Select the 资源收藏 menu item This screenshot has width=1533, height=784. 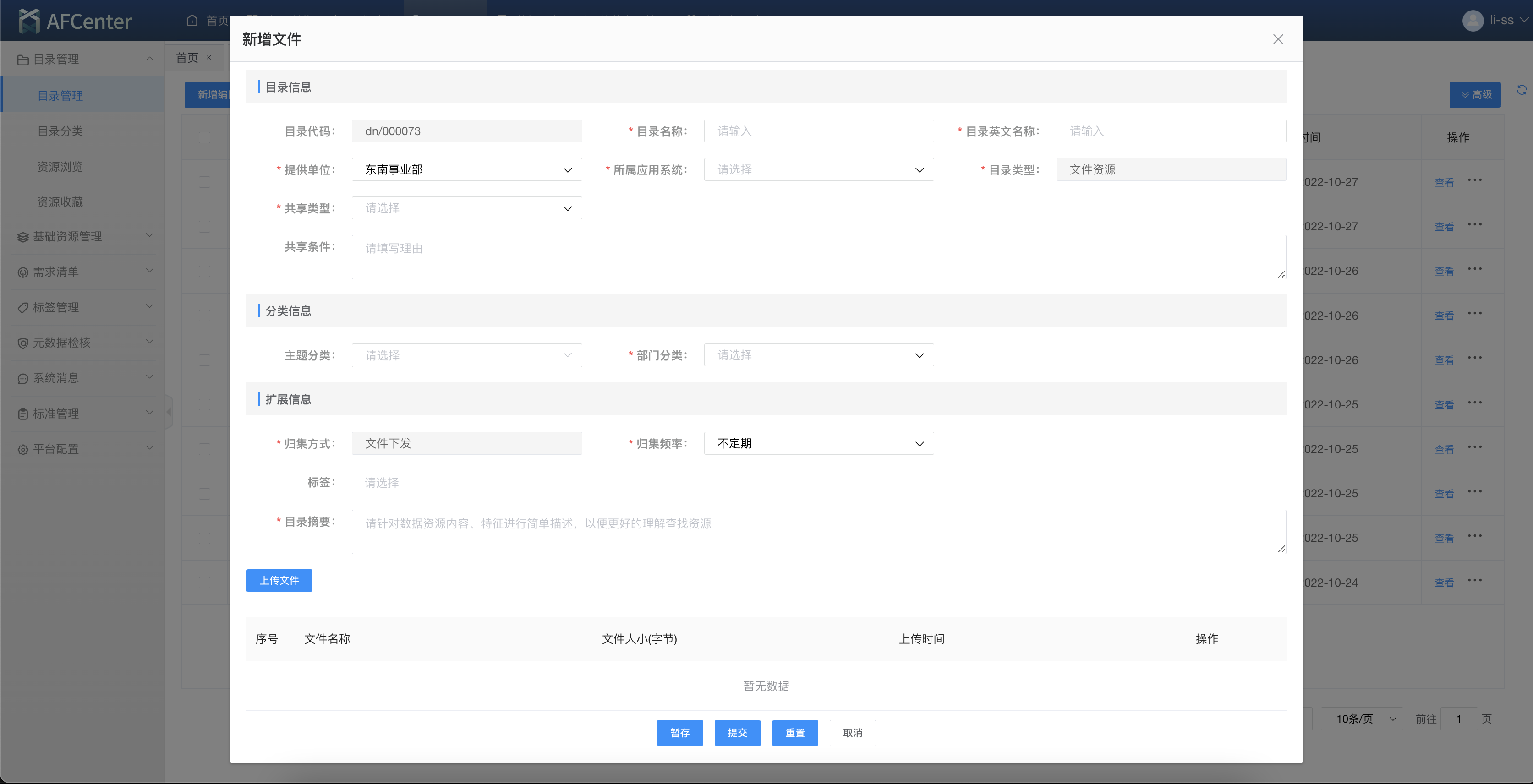[60, 201]
